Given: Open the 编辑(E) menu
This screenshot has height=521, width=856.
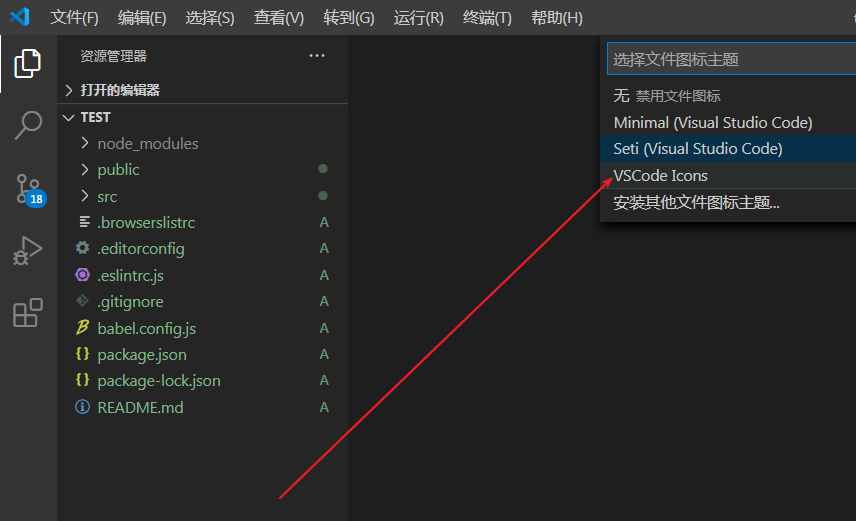Looking at the screenshot, I should pyautogui.click(x=142, y=18).
